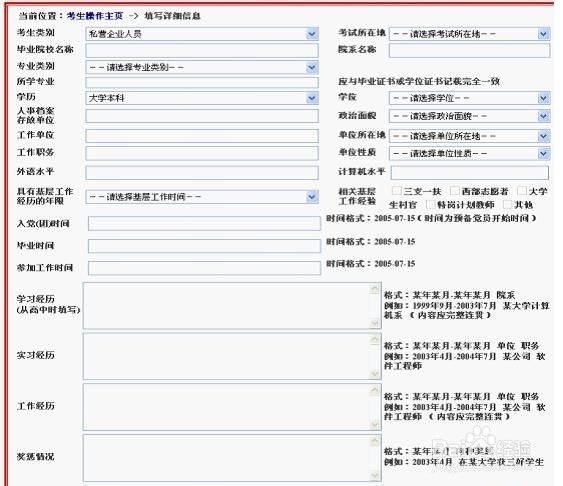Image resolution: width=563 pixels, height=486 pixels.
Task: Click the 奖惩情况 text area
Action: coord(232,458)
